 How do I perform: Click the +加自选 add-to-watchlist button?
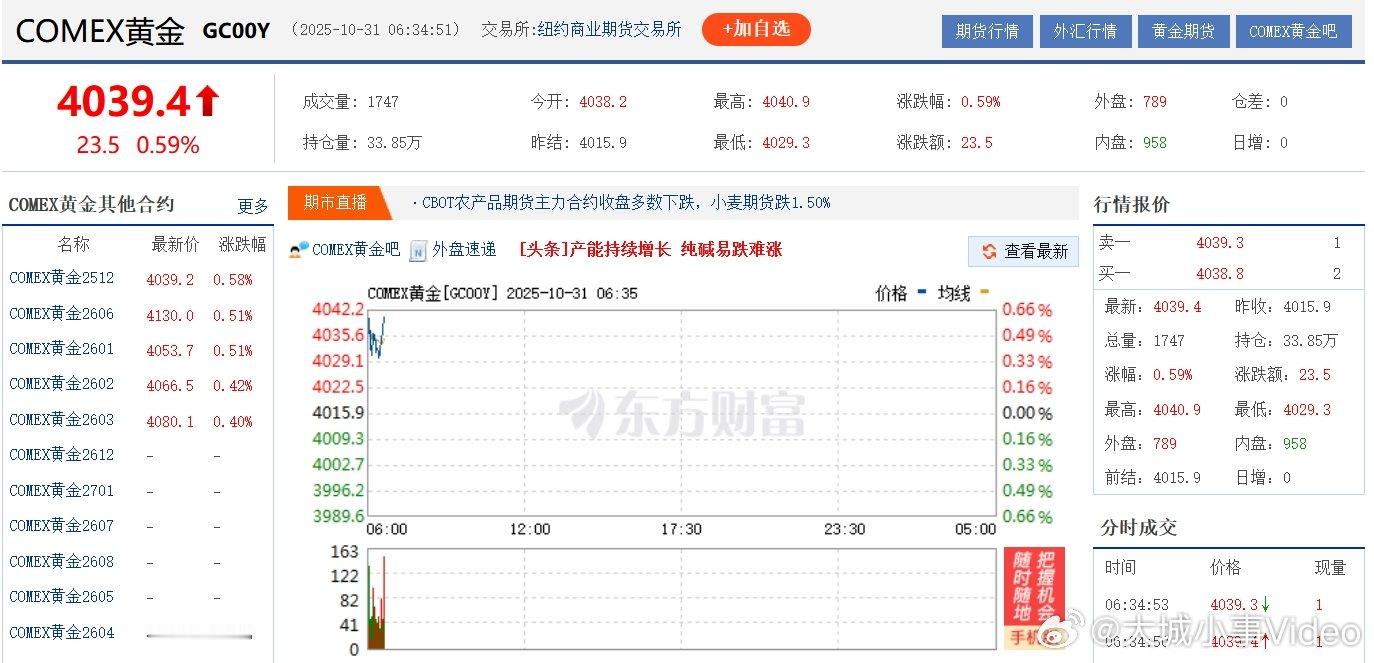tap(756, 29)
